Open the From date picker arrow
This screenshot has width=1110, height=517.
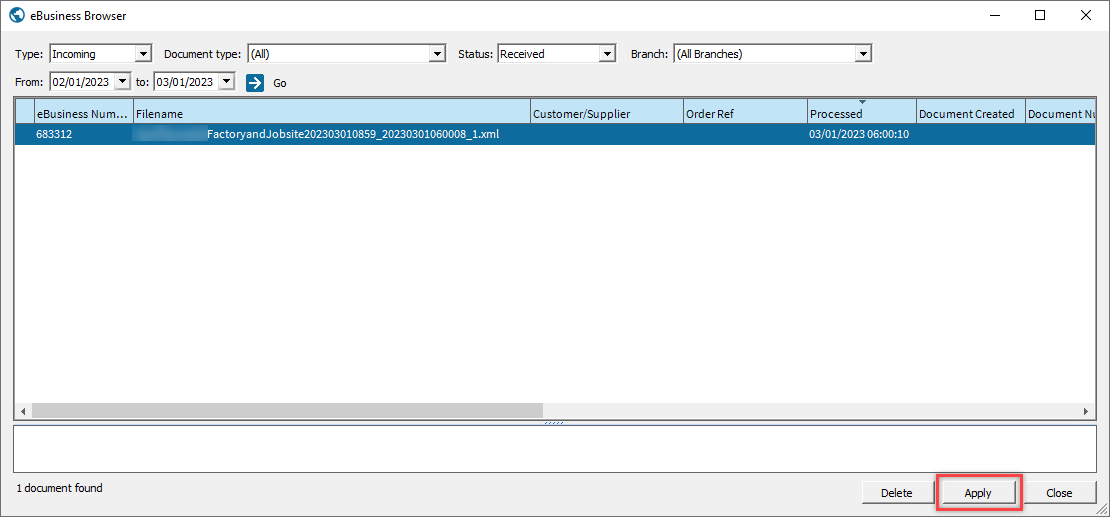[123, 82]
